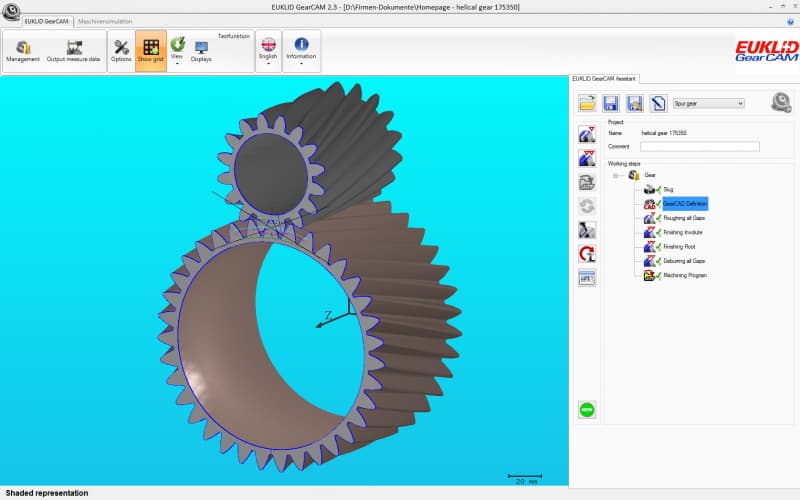This screenshot has height=500, width=800.
Task: Minimize the EUKLID GearCAM window
Action: pyautogui.click(x=770, y=7)
